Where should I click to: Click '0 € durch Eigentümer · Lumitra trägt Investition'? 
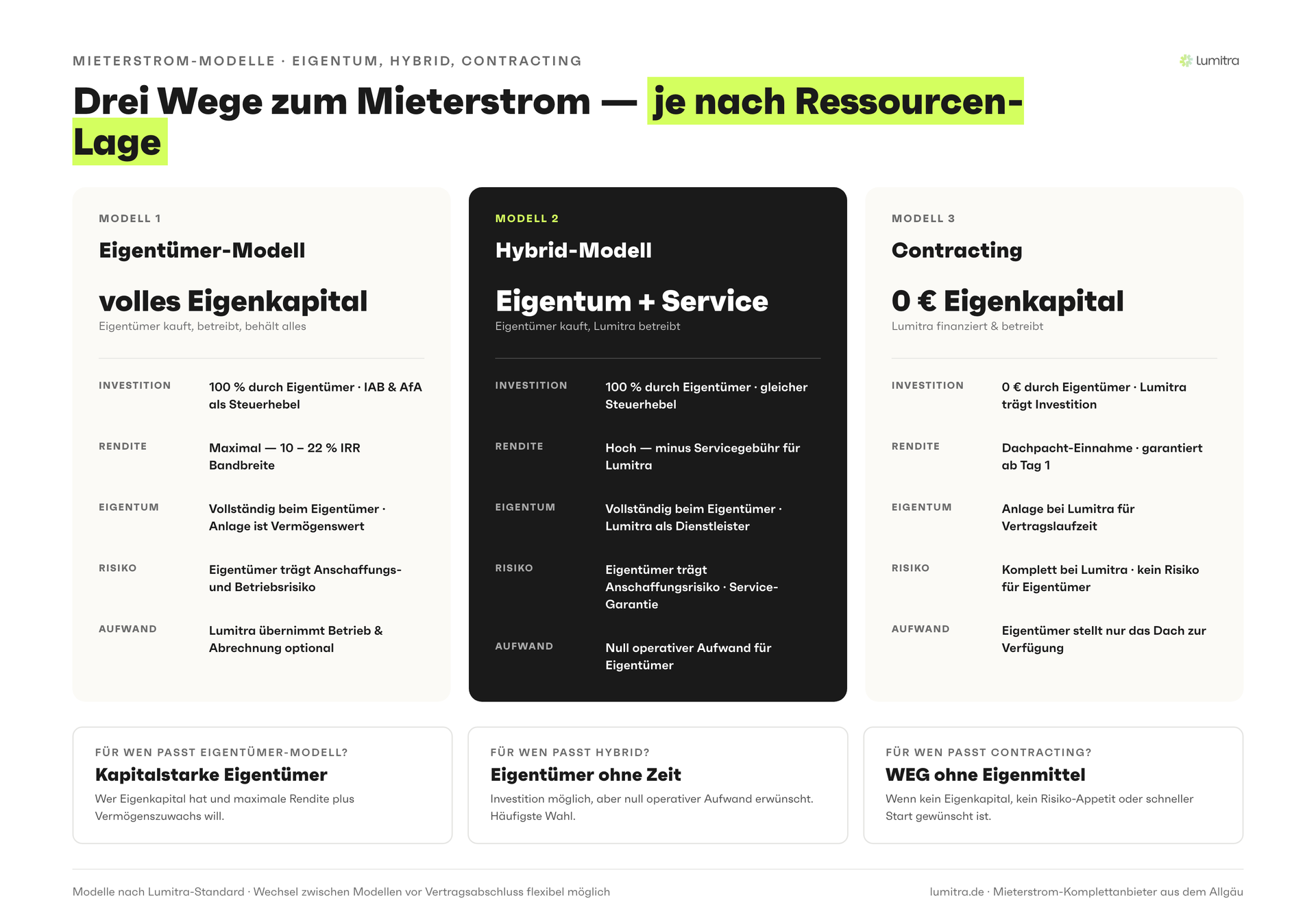click(1094, 396)
